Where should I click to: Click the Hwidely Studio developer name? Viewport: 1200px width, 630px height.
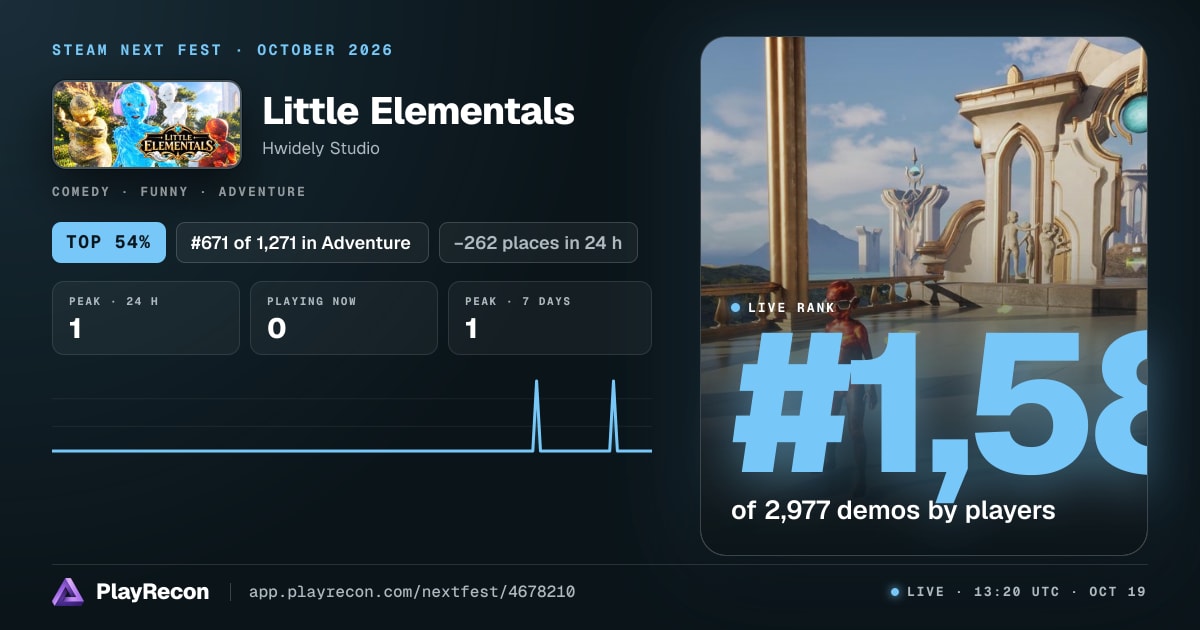pyautogui.click(x=321, y=149)
